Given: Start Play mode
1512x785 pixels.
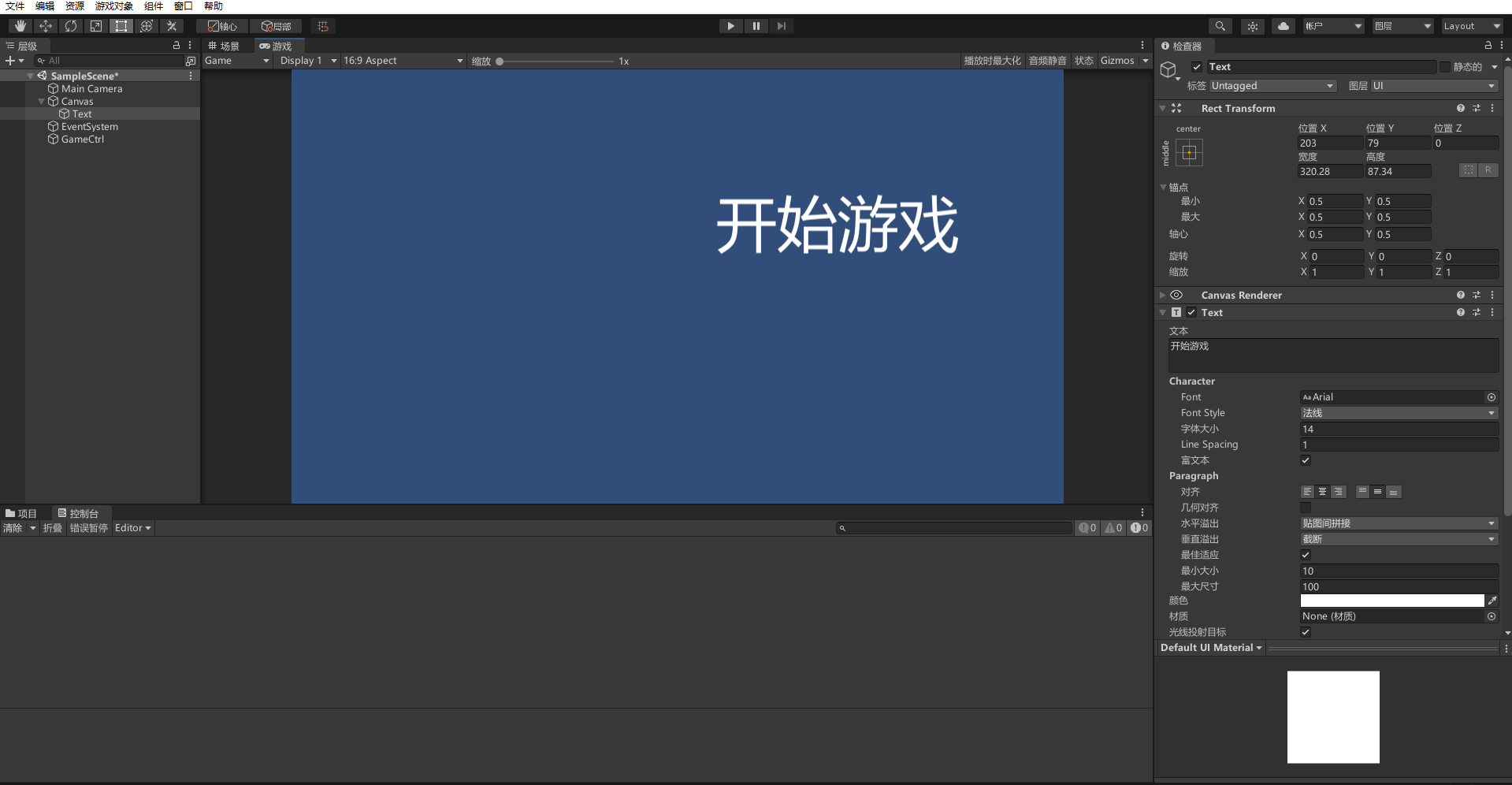Looking at the screenshot, I should [x=730, y=26].
